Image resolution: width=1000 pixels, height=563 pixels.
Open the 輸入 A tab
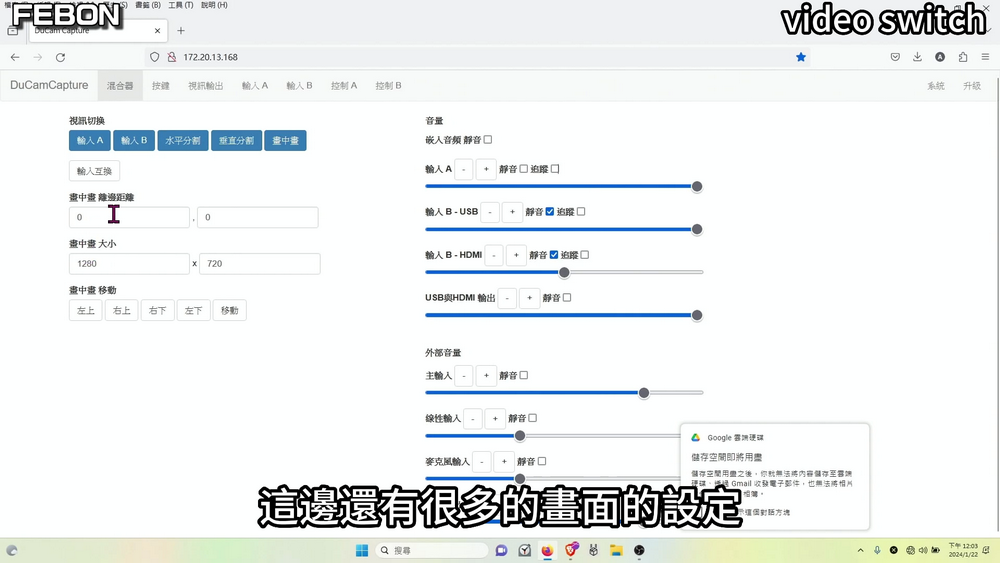pyautogui.click(x=255, y=85)
